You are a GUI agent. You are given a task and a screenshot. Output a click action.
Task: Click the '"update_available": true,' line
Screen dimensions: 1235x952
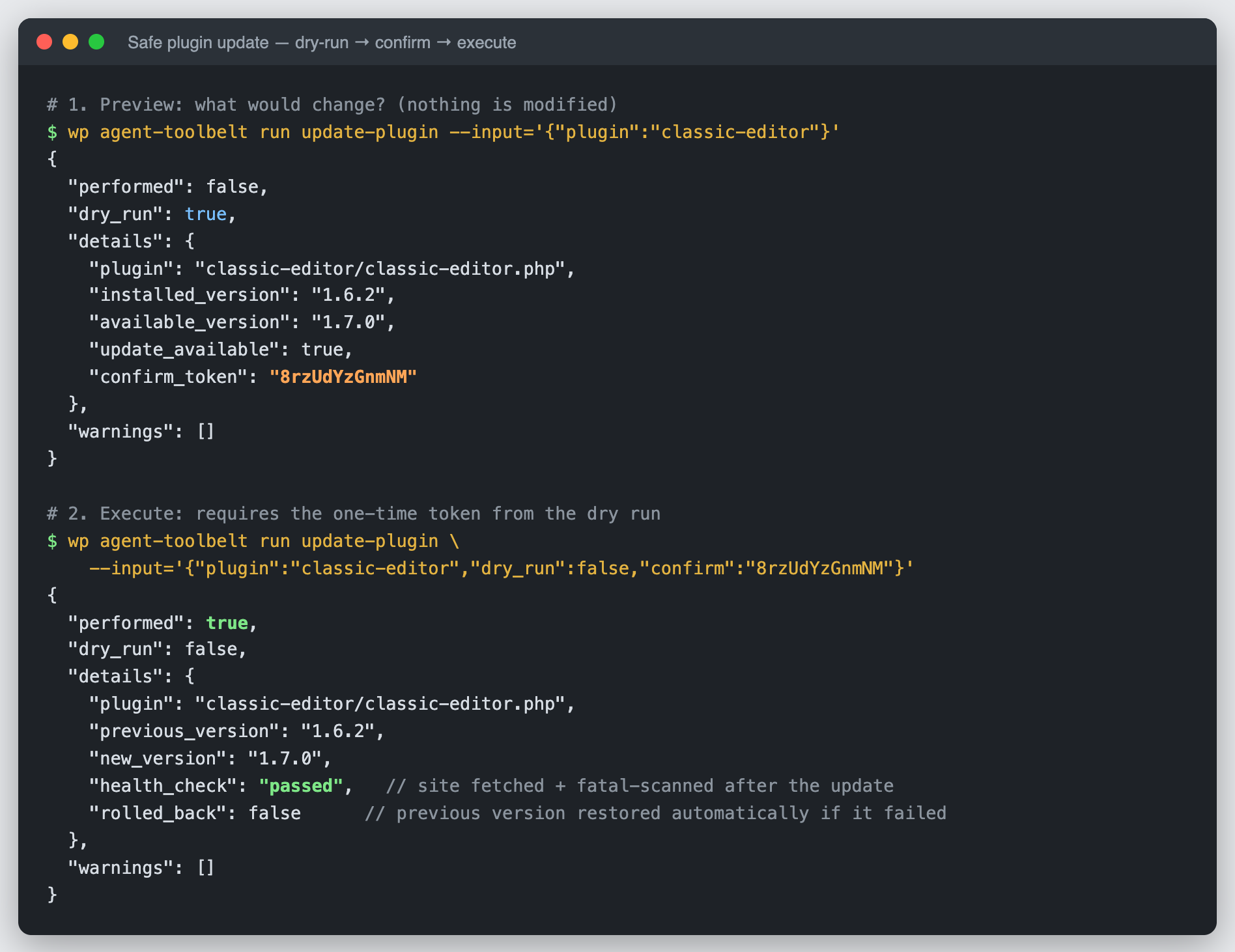pos(221,350)
